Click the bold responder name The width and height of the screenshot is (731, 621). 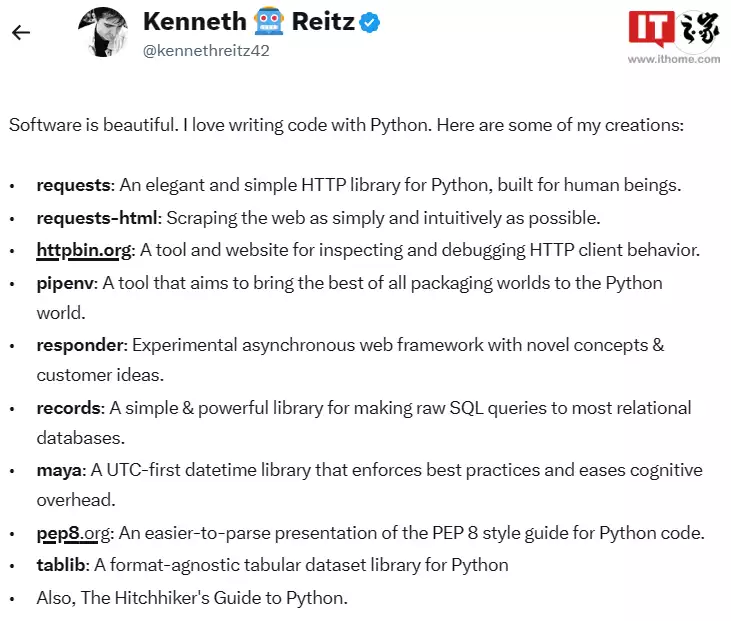point(80,345)
